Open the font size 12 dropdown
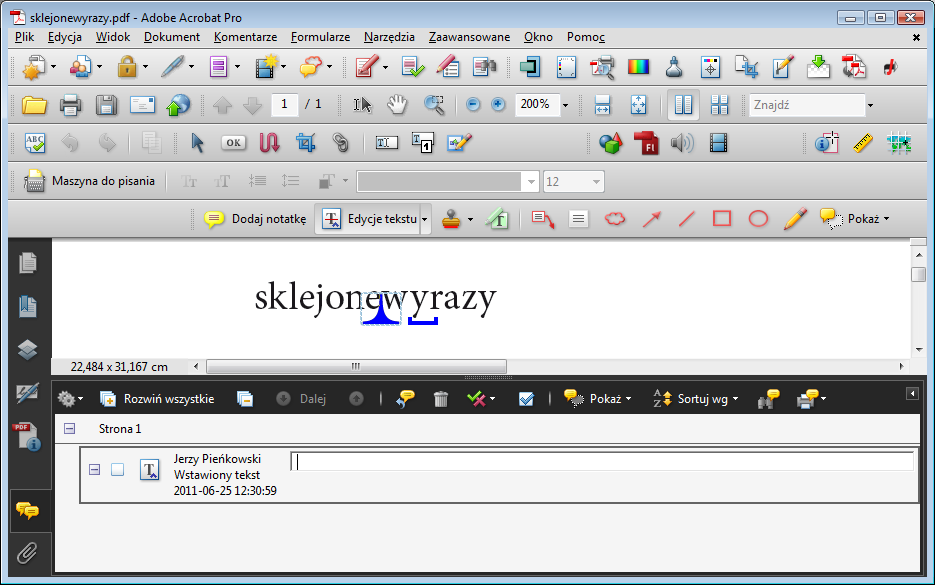 [x=594, y=181]
